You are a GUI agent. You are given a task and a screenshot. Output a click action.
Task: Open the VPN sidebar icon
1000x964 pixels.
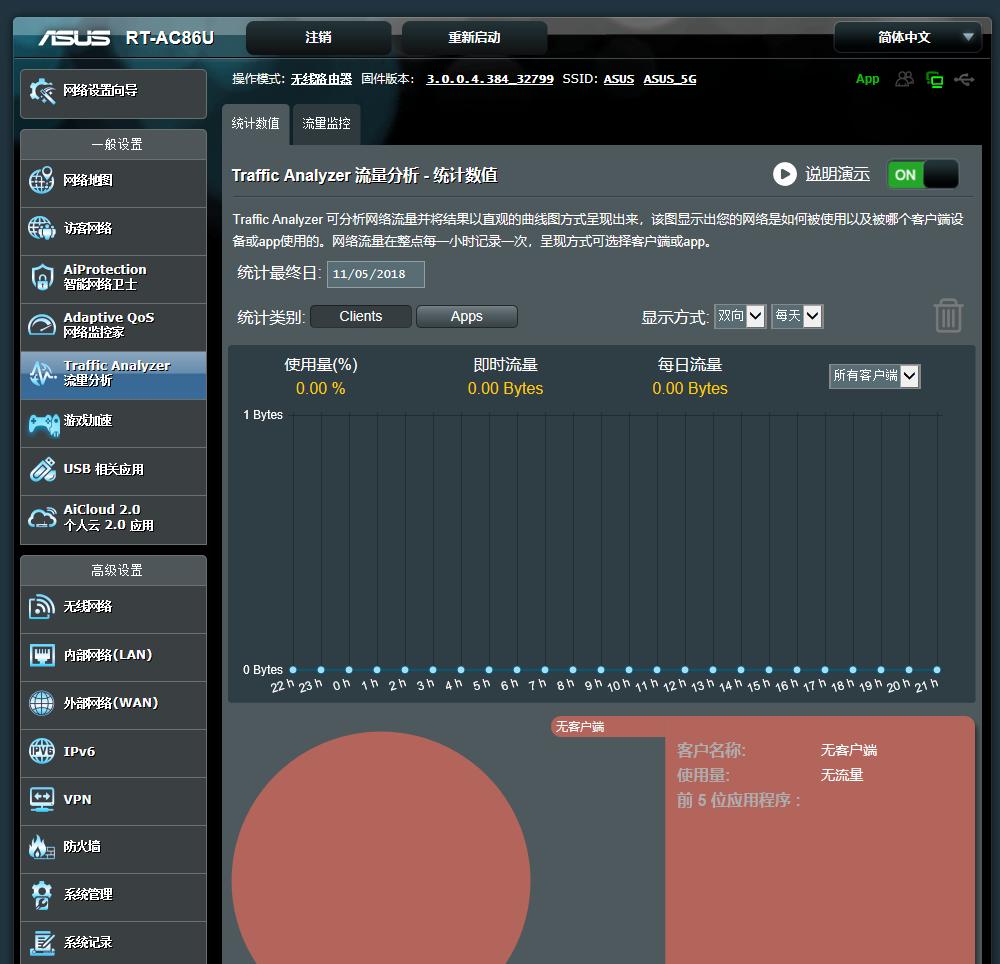tap(42, 799)
